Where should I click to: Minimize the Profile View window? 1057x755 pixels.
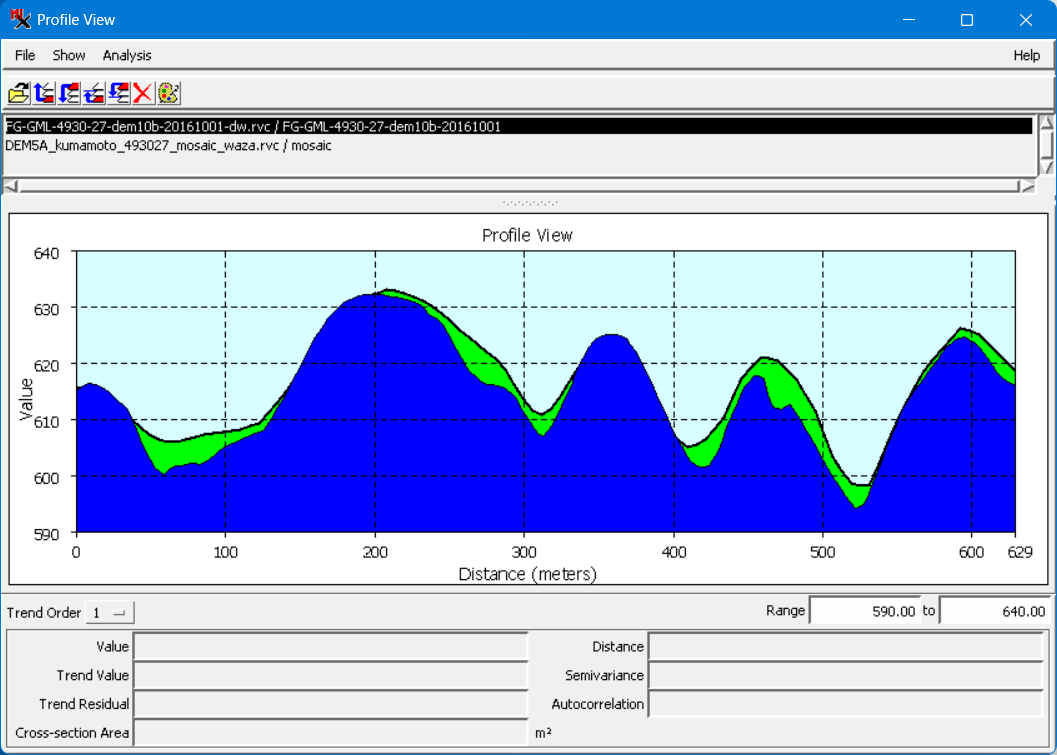pos(909,20)
